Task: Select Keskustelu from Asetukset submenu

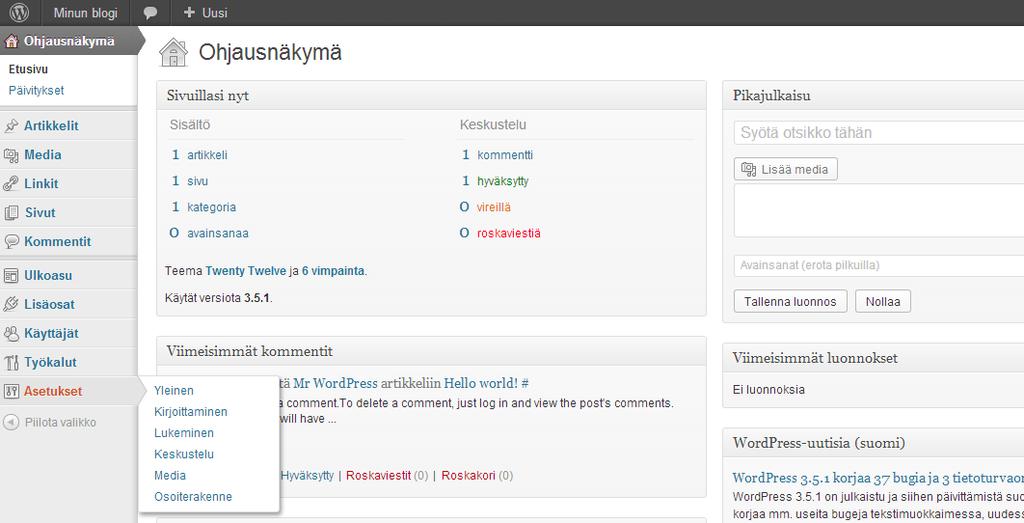Action: [x=184, y=454]
